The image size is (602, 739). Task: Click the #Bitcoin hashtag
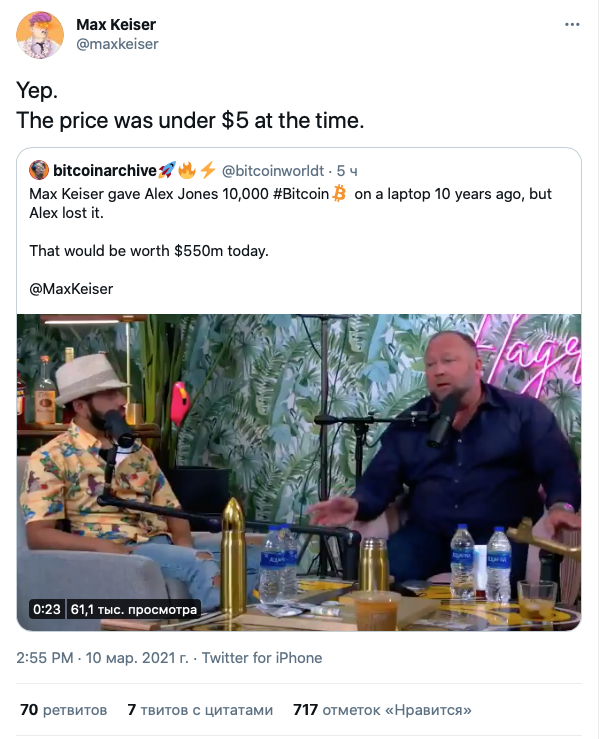[x=294, y=193]
